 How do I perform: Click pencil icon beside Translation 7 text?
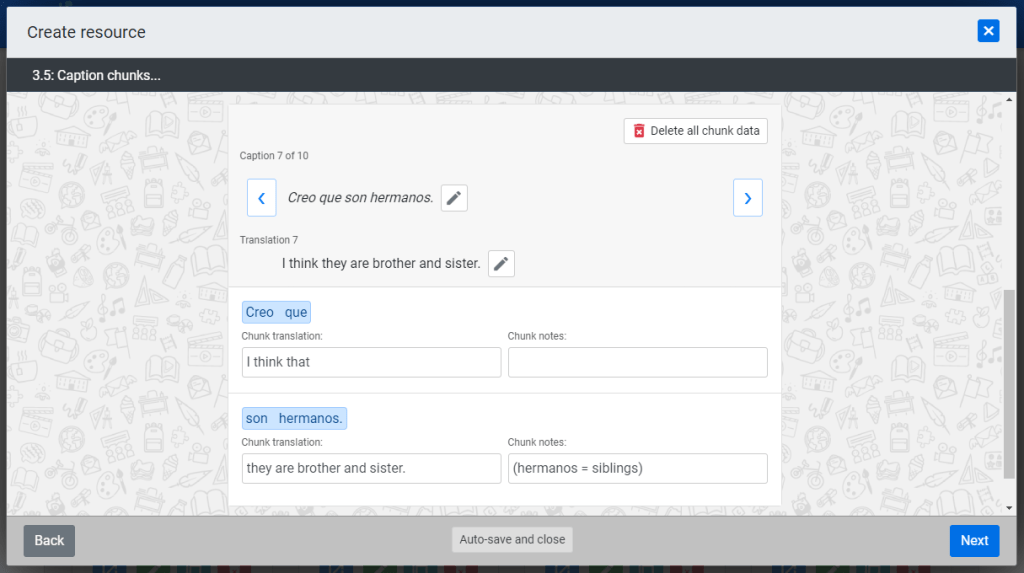click(x=501, y=264)
